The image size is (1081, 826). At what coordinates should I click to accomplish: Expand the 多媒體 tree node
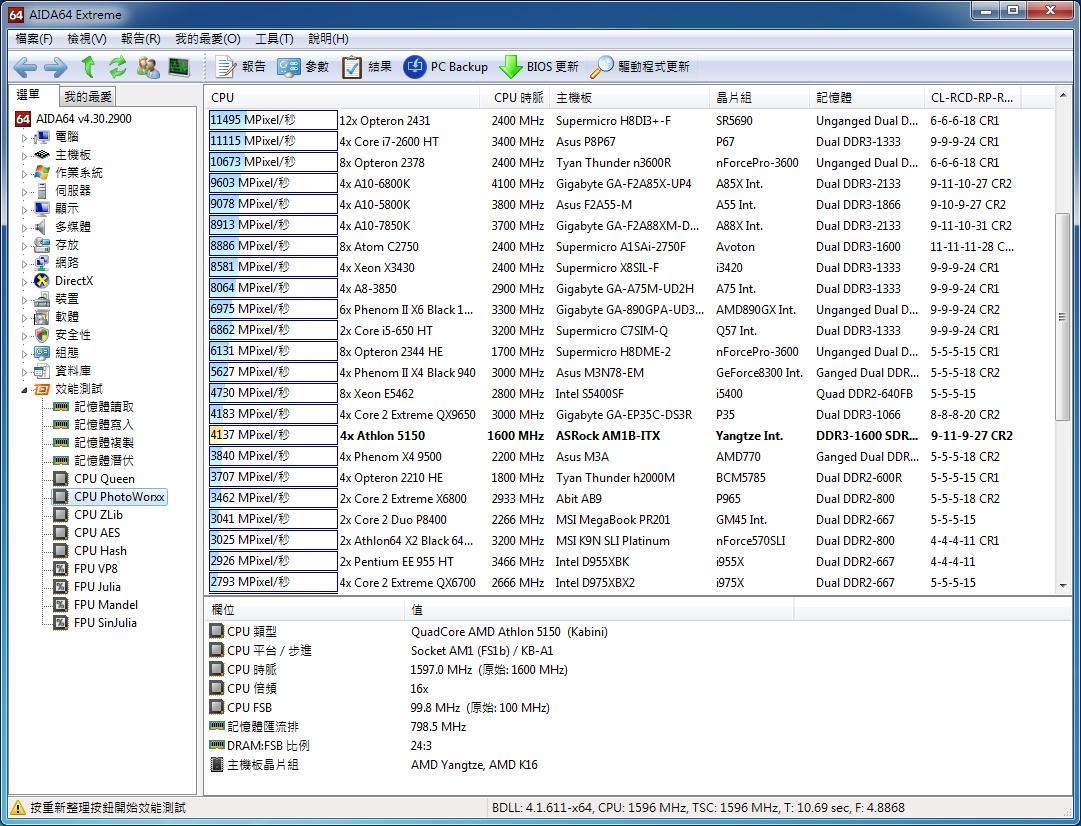(24, 227)
